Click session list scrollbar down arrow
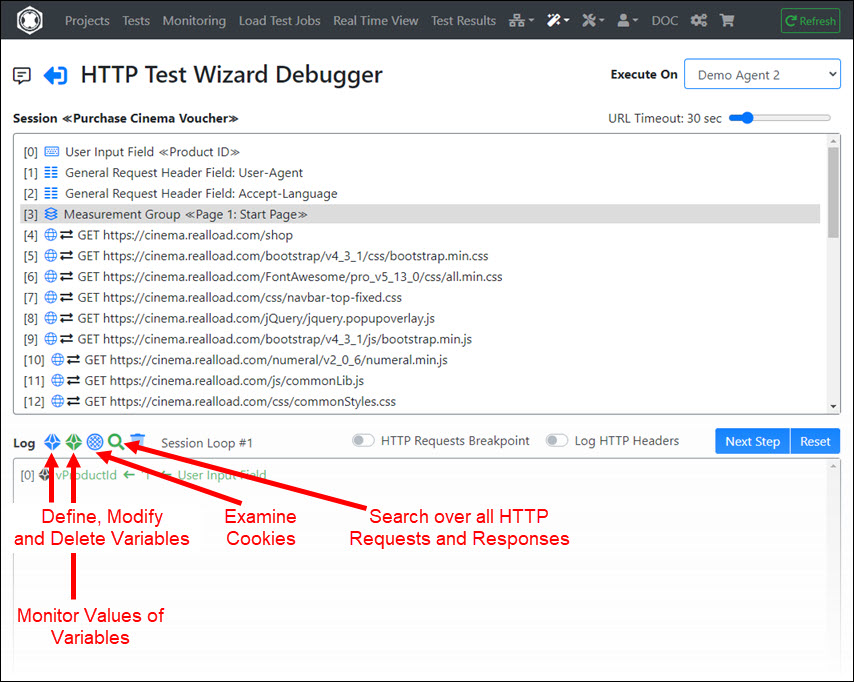Image resolution: width=854 pixels, height=682 pixels. (x=833, y=406)
